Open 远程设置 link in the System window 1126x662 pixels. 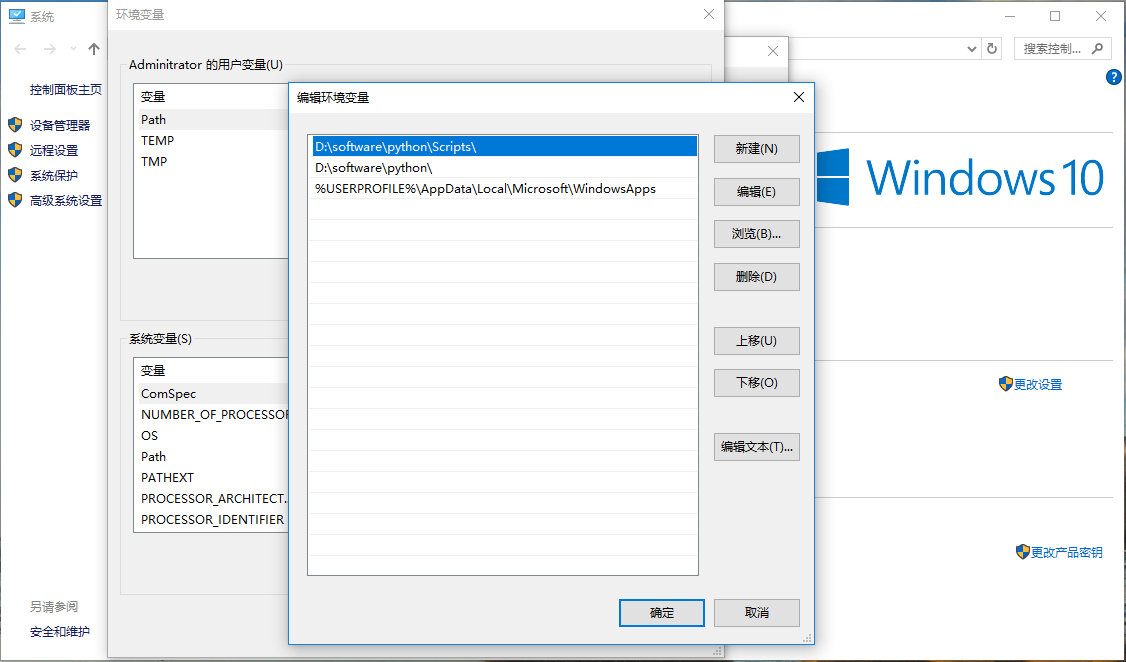(x=54, y=151)
